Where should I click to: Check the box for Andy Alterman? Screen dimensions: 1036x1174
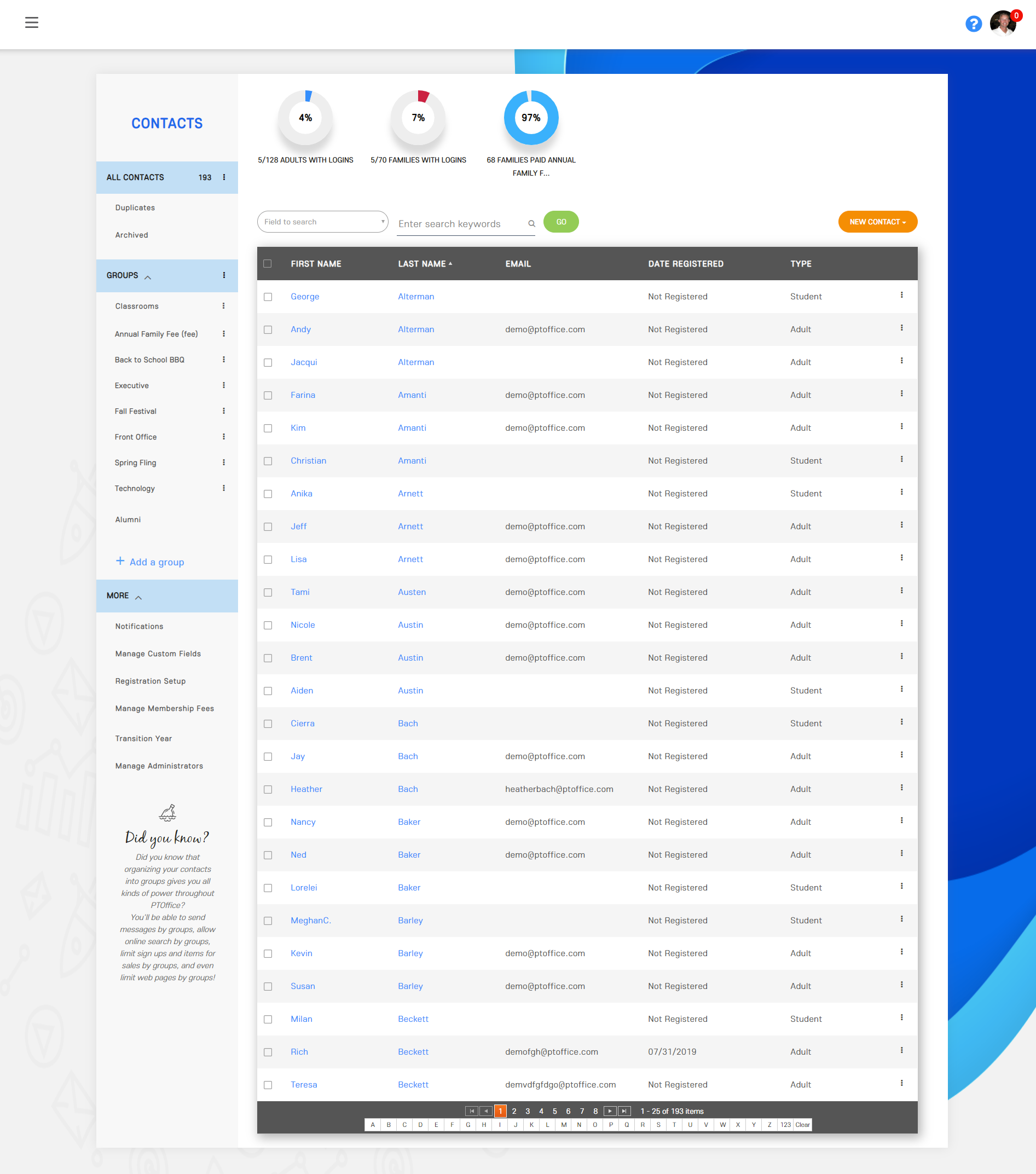[x=268, y=329]
